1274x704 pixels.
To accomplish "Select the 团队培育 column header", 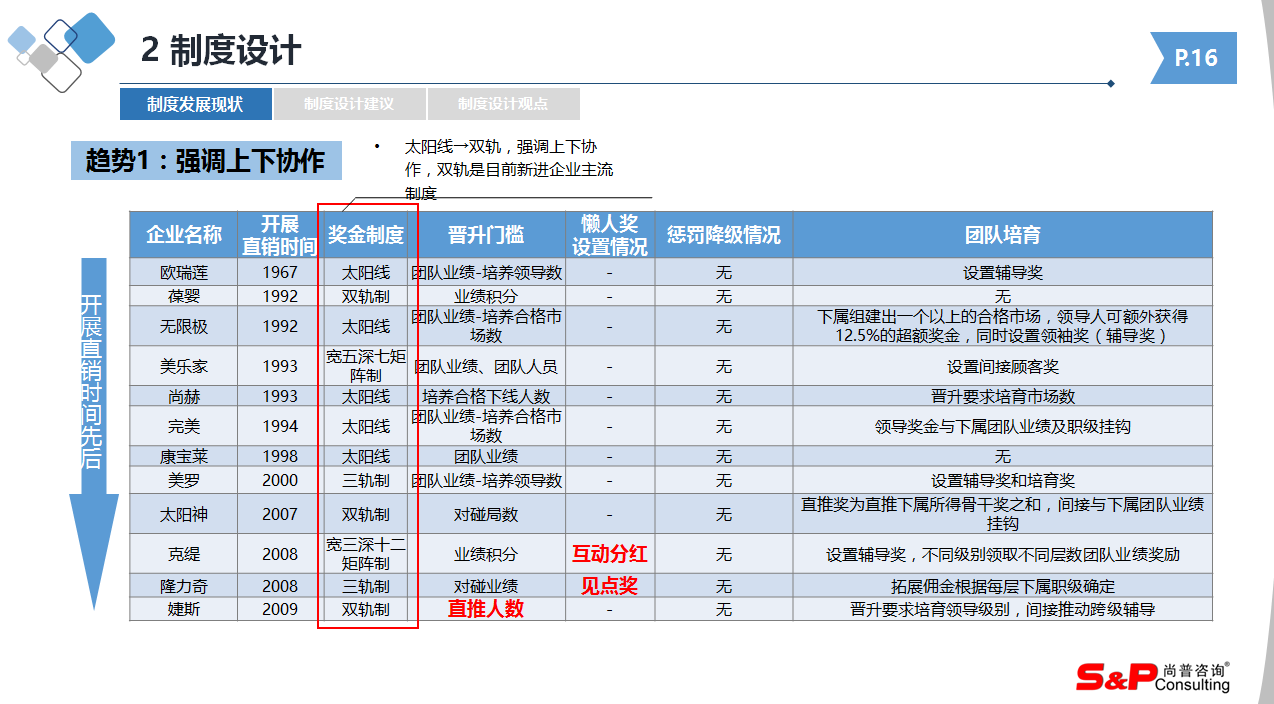I will (1003, 235).
